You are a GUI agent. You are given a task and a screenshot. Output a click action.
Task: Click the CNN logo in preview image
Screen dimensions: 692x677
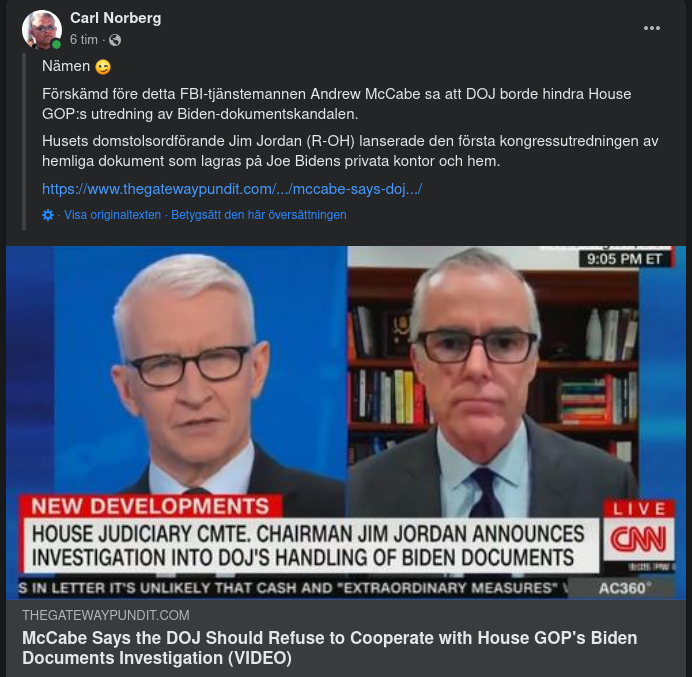(638, 539)
